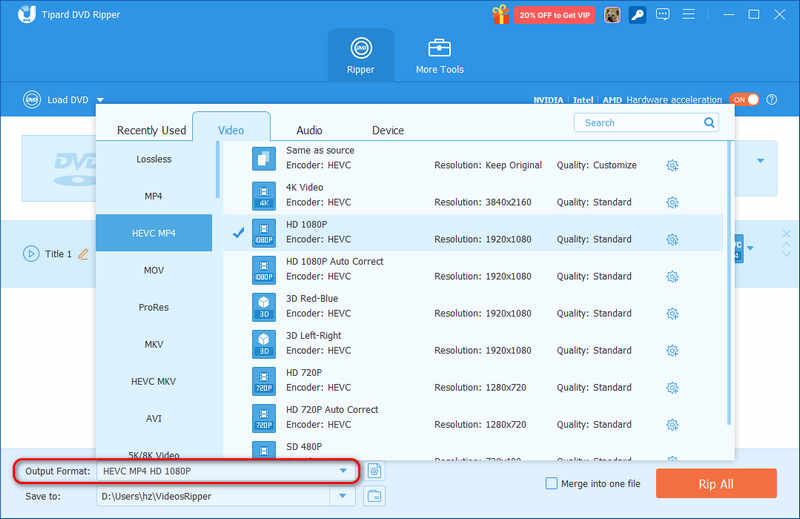The height and width of the screenshot is (519, 800).
Task: Click the gift box promotion icon
Action: 501,15
